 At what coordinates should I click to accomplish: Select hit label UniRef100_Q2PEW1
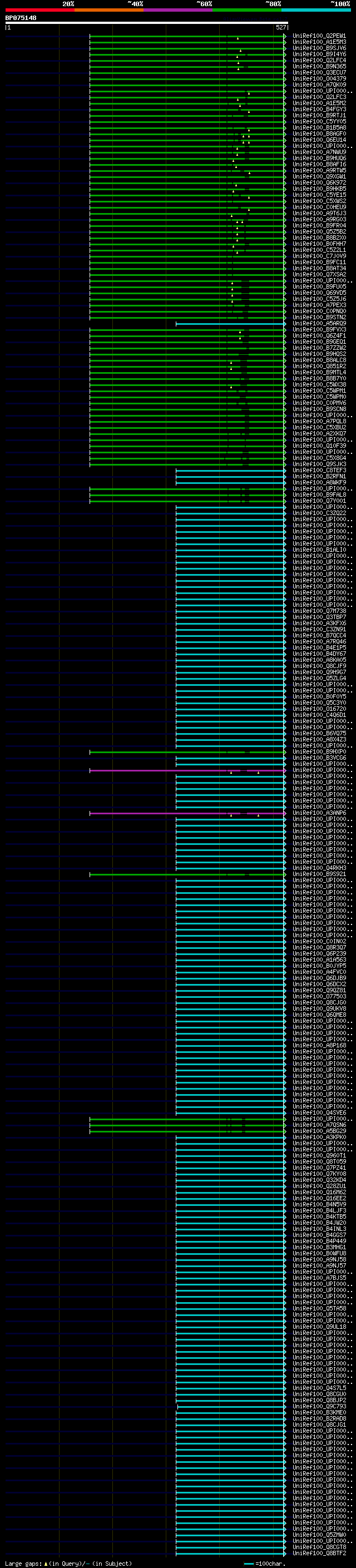(319, 37)
